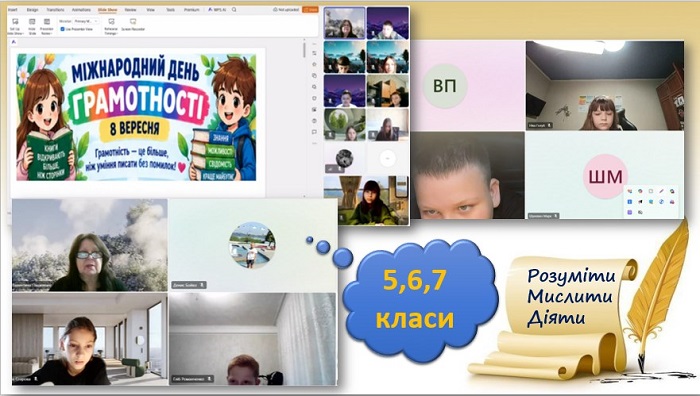
Task: Expand the Rehearse Timings dropdown arrow
Action: tap(117, 33)
